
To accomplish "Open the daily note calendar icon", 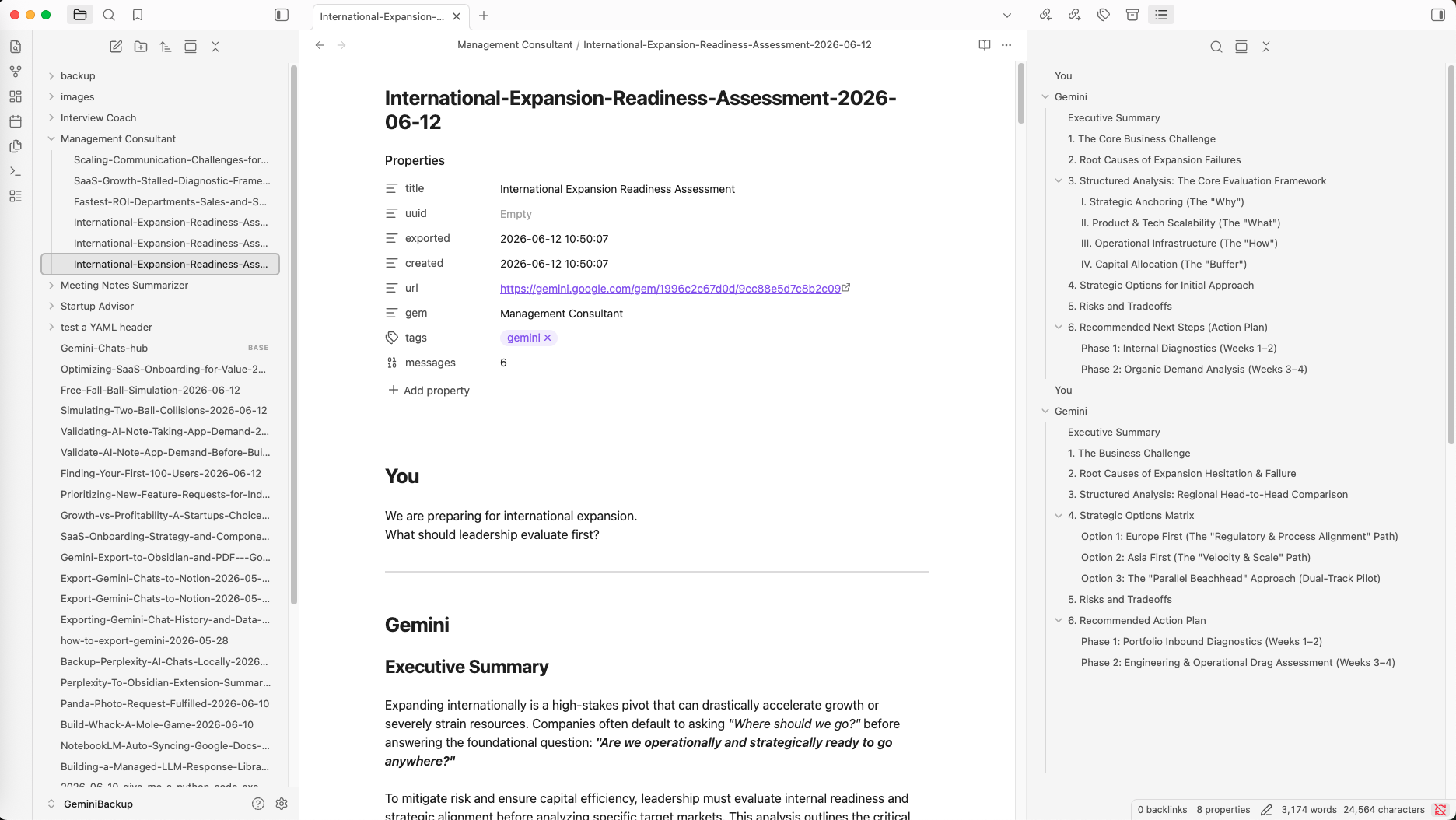I will (16, 121).
